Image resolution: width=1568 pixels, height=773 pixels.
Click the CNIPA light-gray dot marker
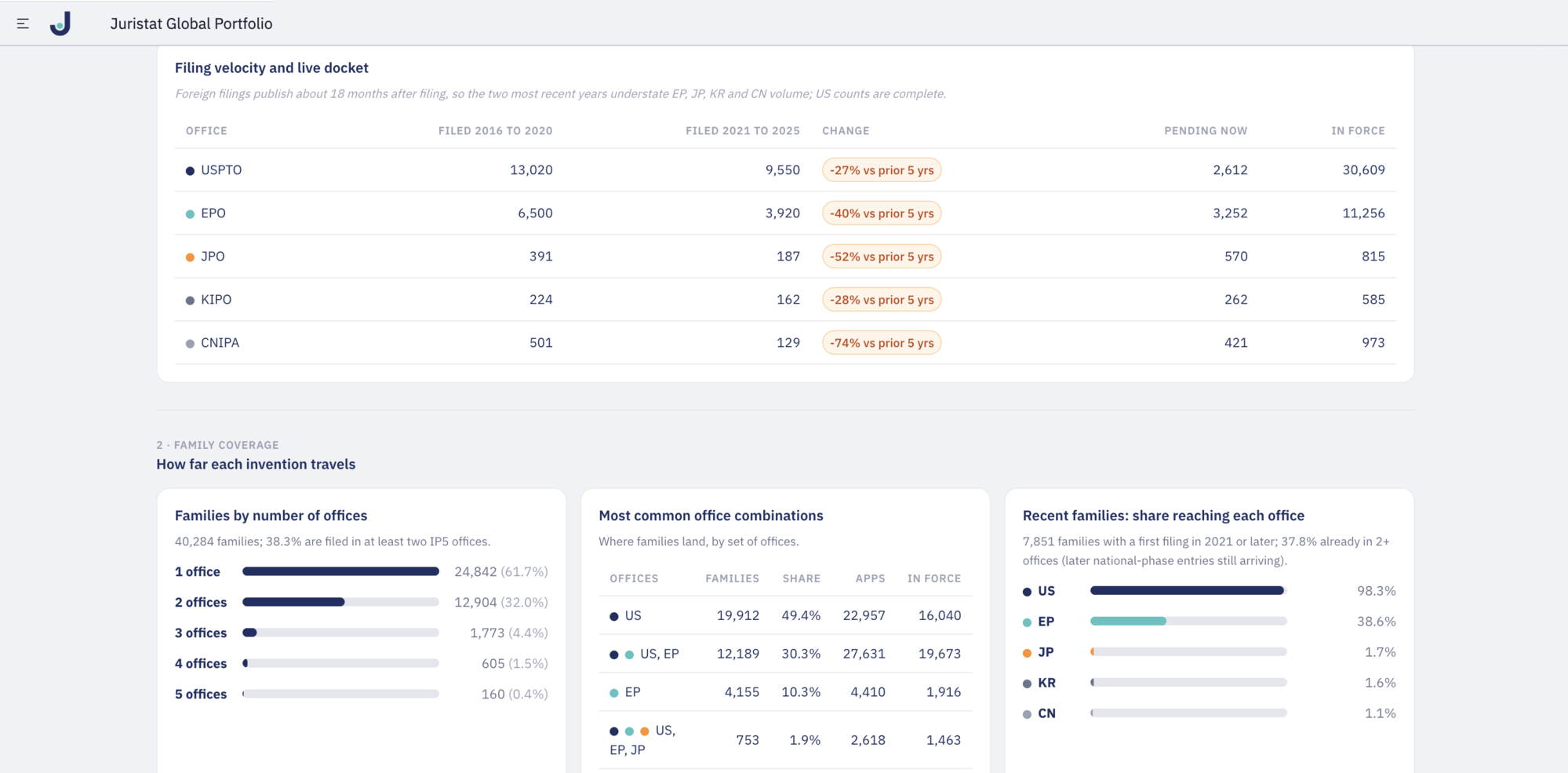190,343
